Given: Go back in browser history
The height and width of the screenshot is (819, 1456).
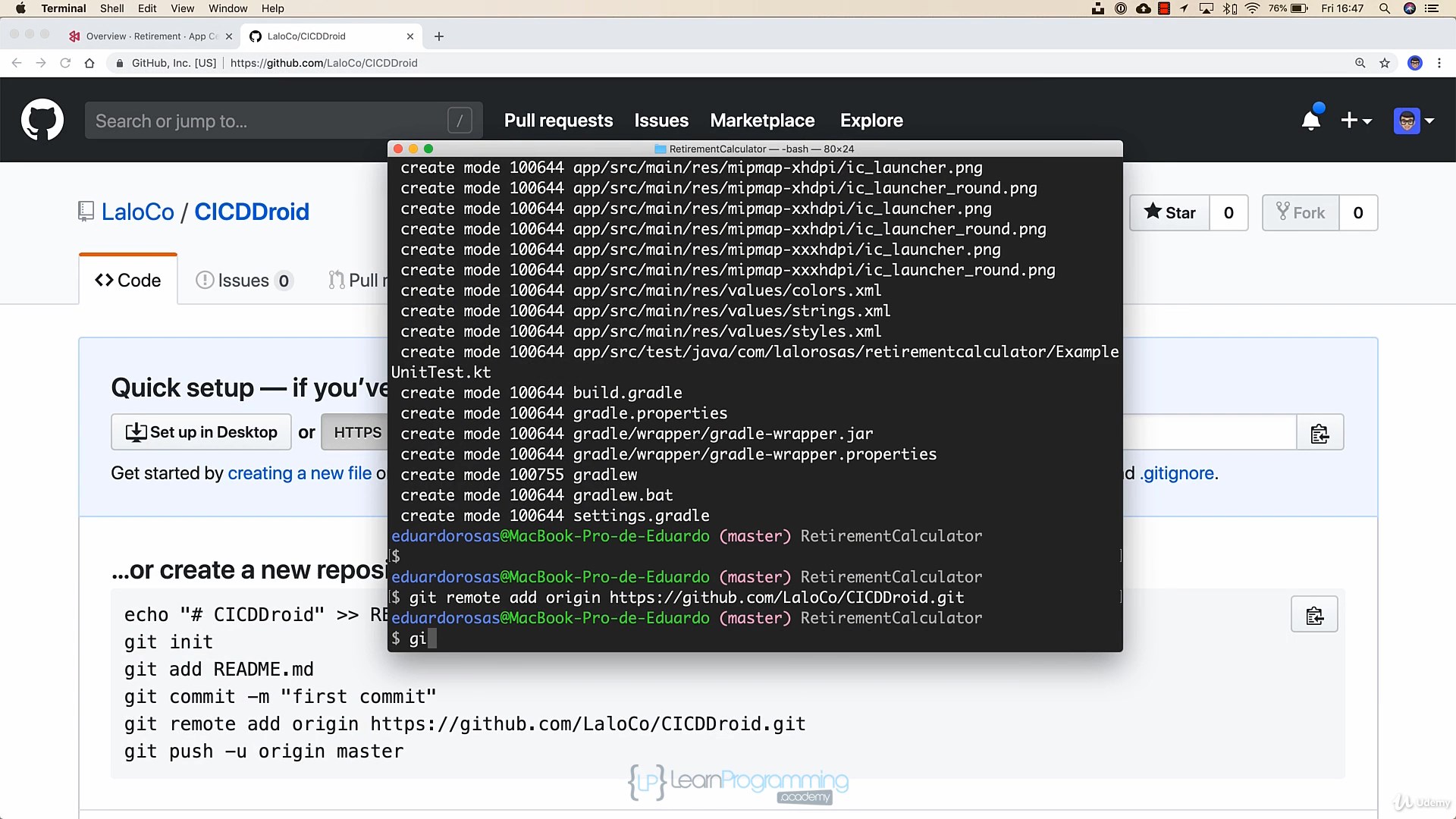Looking at the screenshot, I should [17, 63].
